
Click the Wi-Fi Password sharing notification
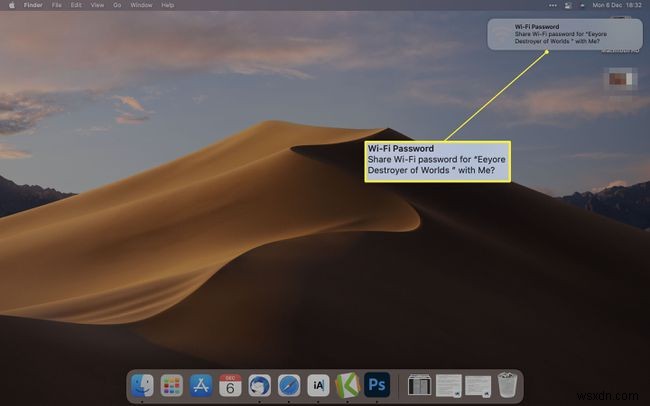tap(565, 34)
